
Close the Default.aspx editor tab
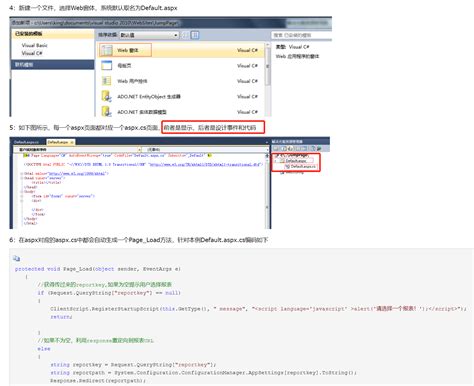pyautogui.click(x=72, y=142)
